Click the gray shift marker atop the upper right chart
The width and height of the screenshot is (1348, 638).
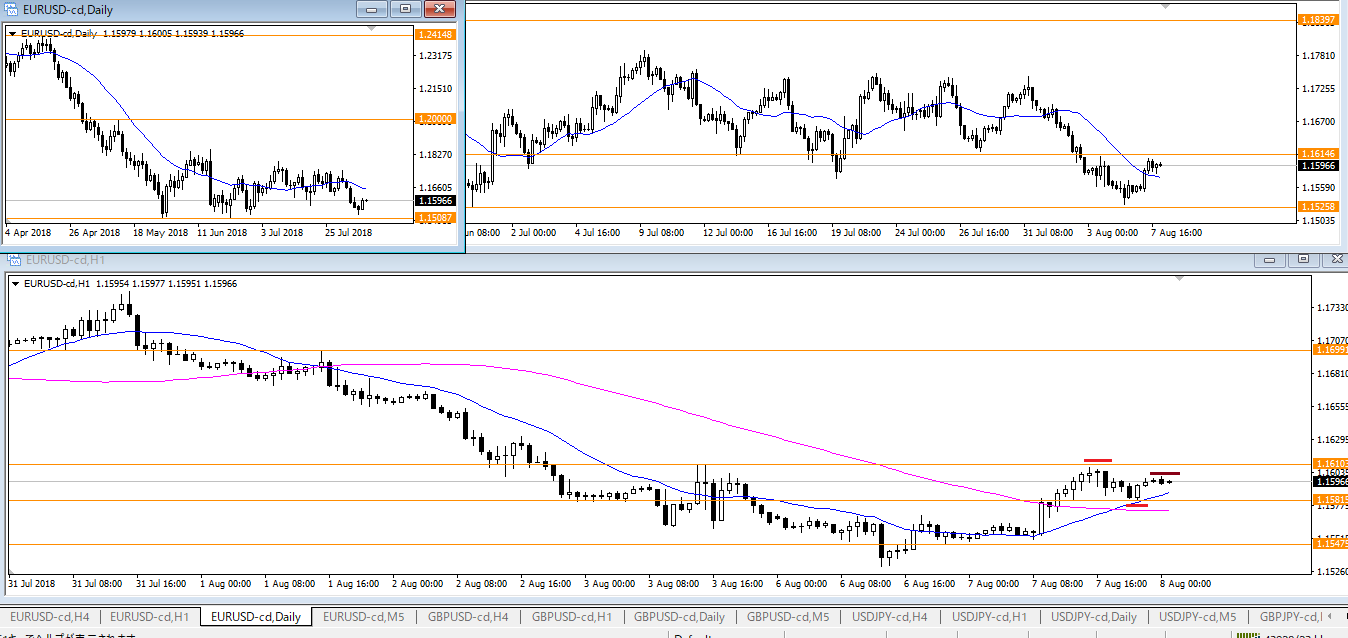point(1164,5)
